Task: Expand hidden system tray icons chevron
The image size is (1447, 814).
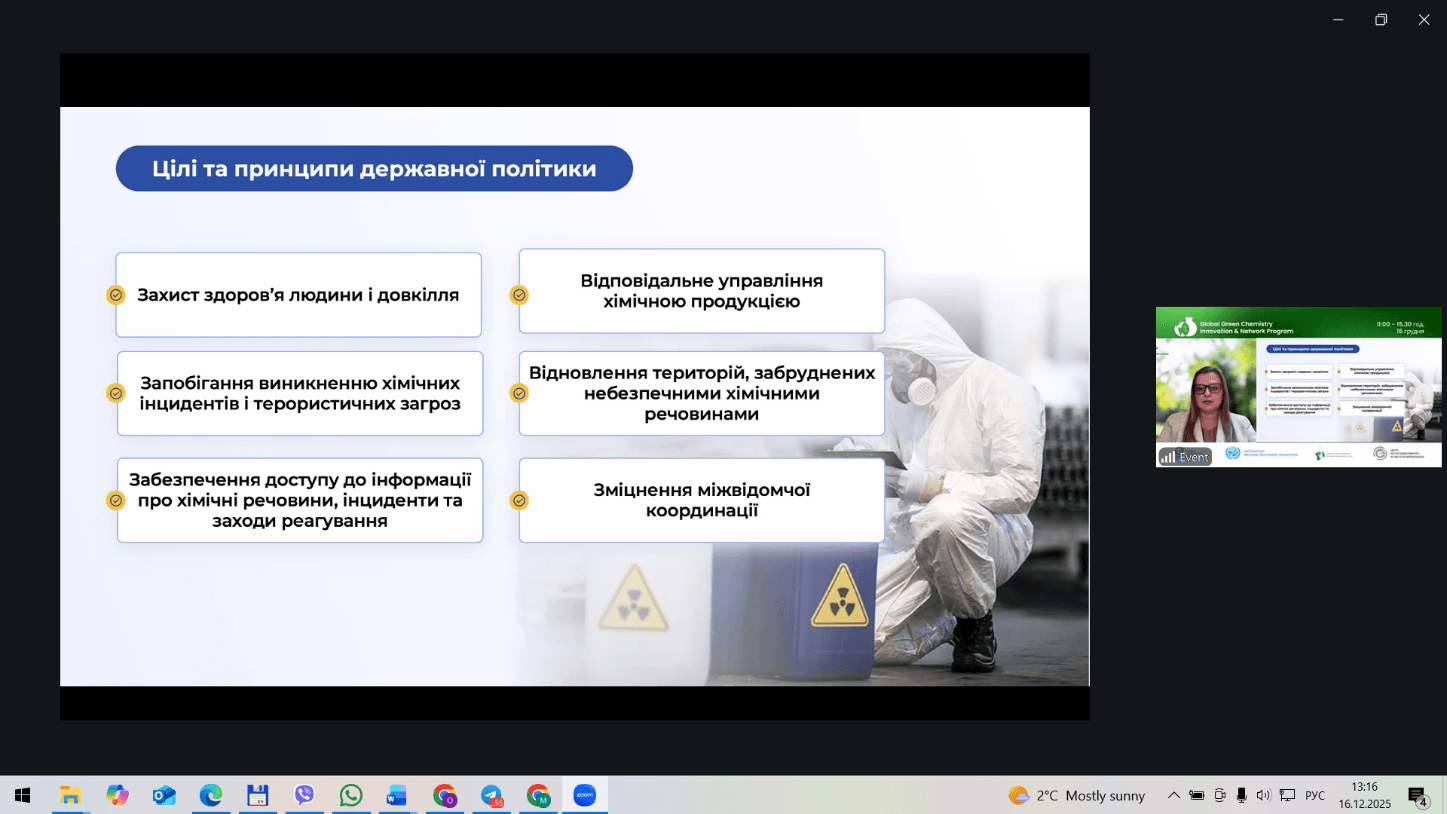Action: pos(1174,796)
